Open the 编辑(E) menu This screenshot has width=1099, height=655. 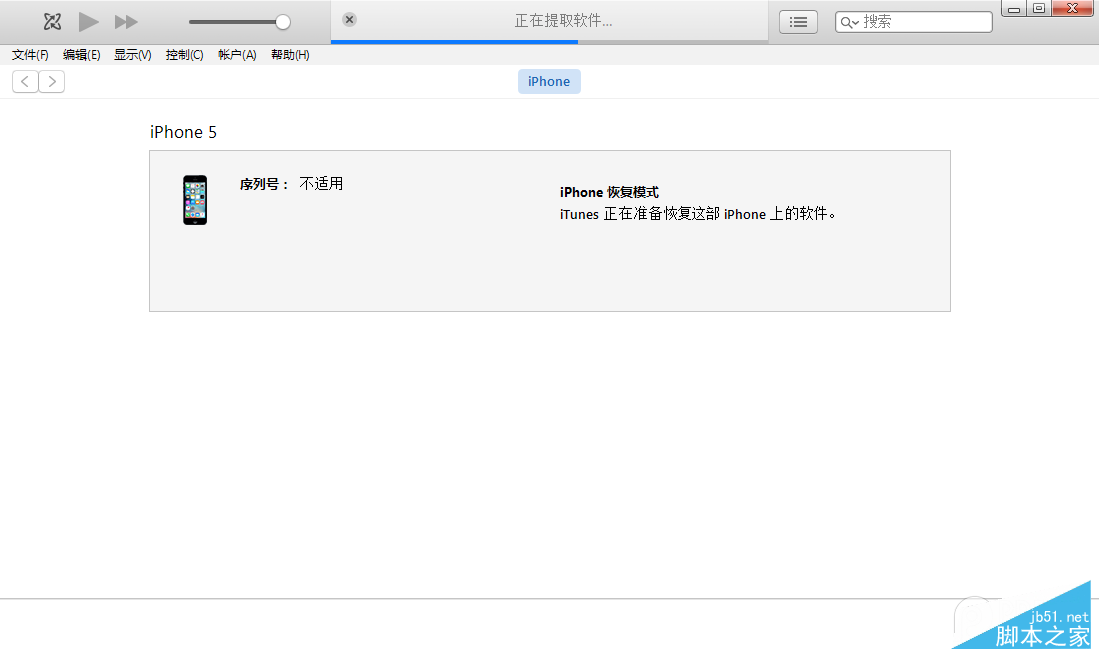point(81,55)
